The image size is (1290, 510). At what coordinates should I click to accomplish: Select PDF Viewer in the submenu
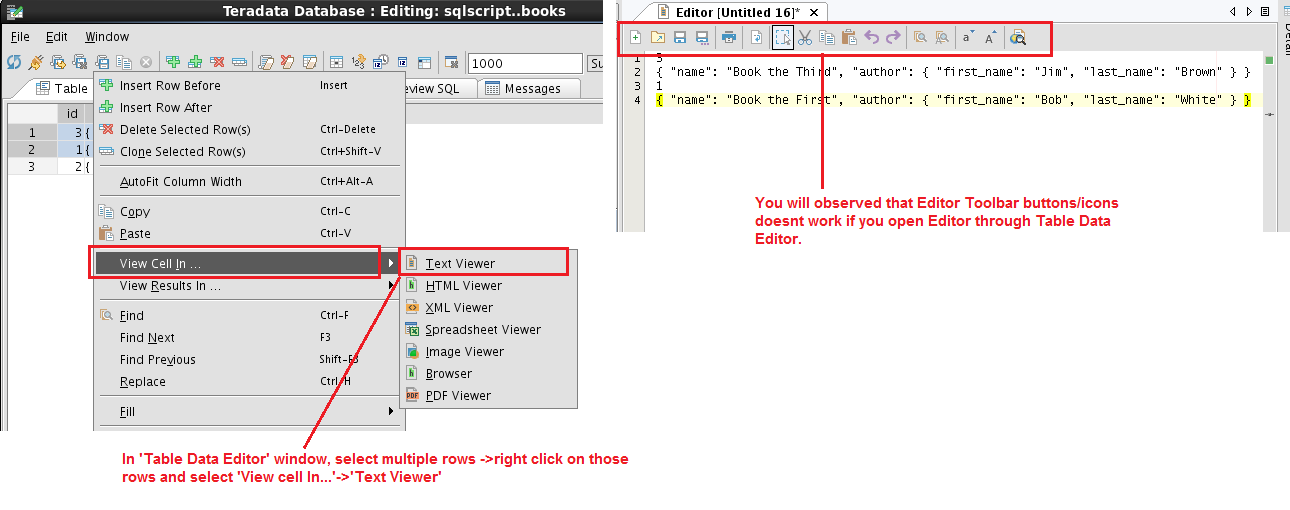[488, 395]
